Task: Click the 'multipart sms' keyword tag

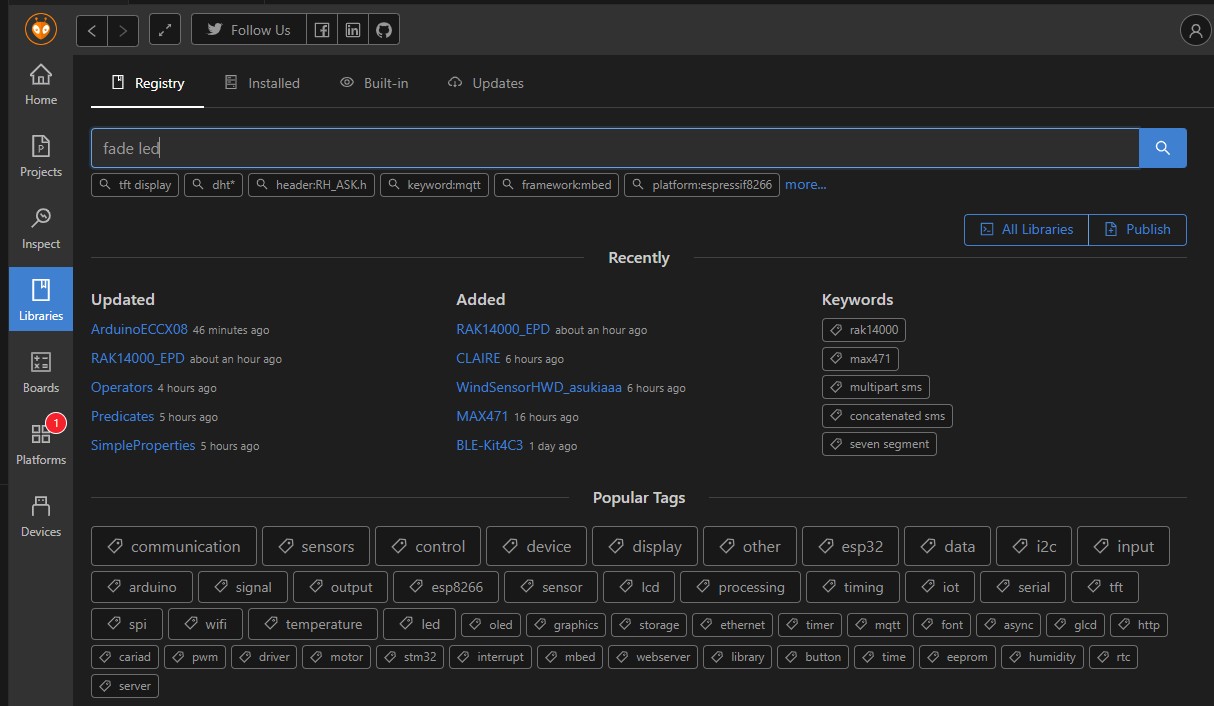Action: click(876, 387)
